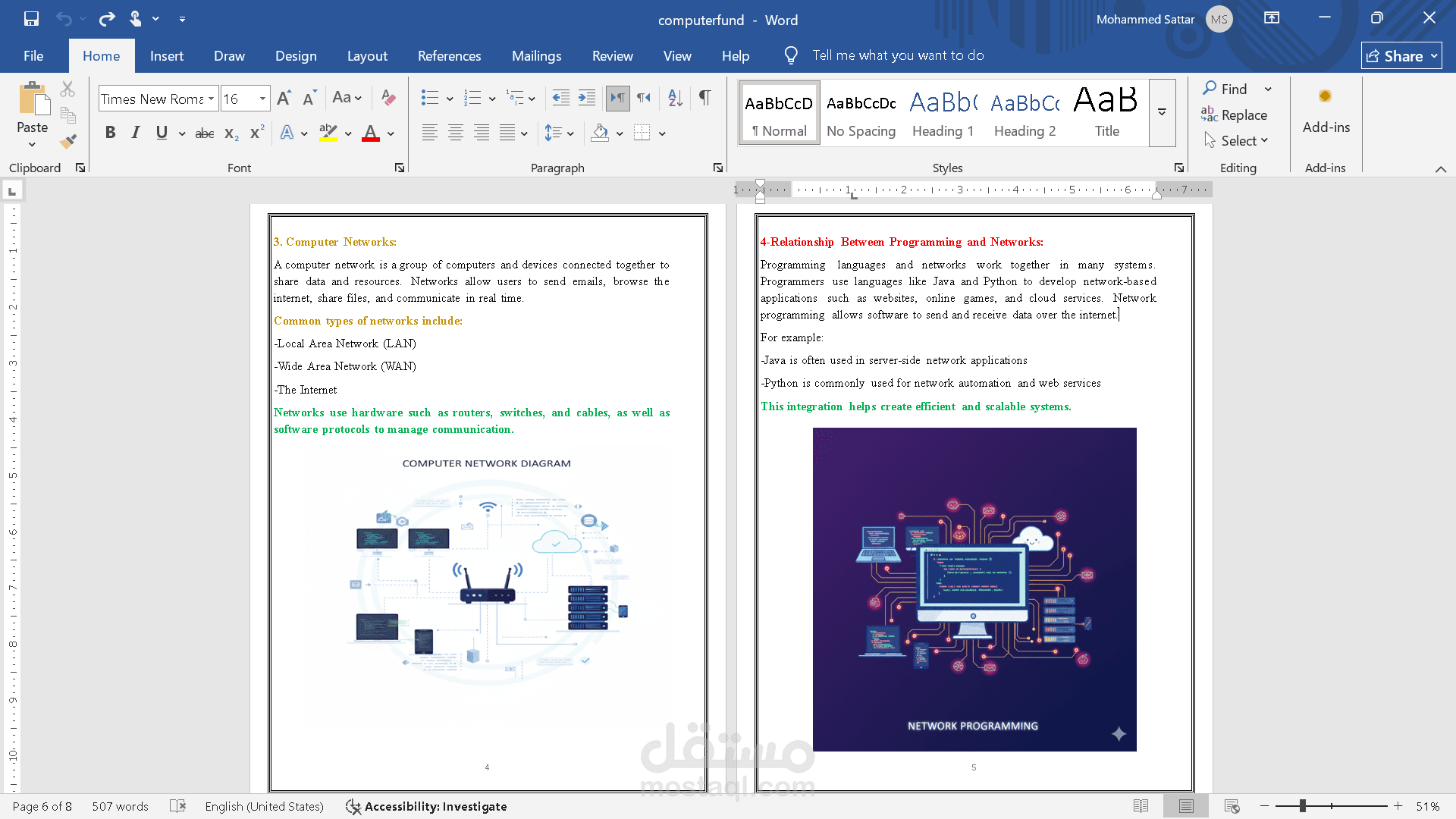This screenshot has height=819, width=1456.
Task: Open the Paste options arrow
Action: 32,145
